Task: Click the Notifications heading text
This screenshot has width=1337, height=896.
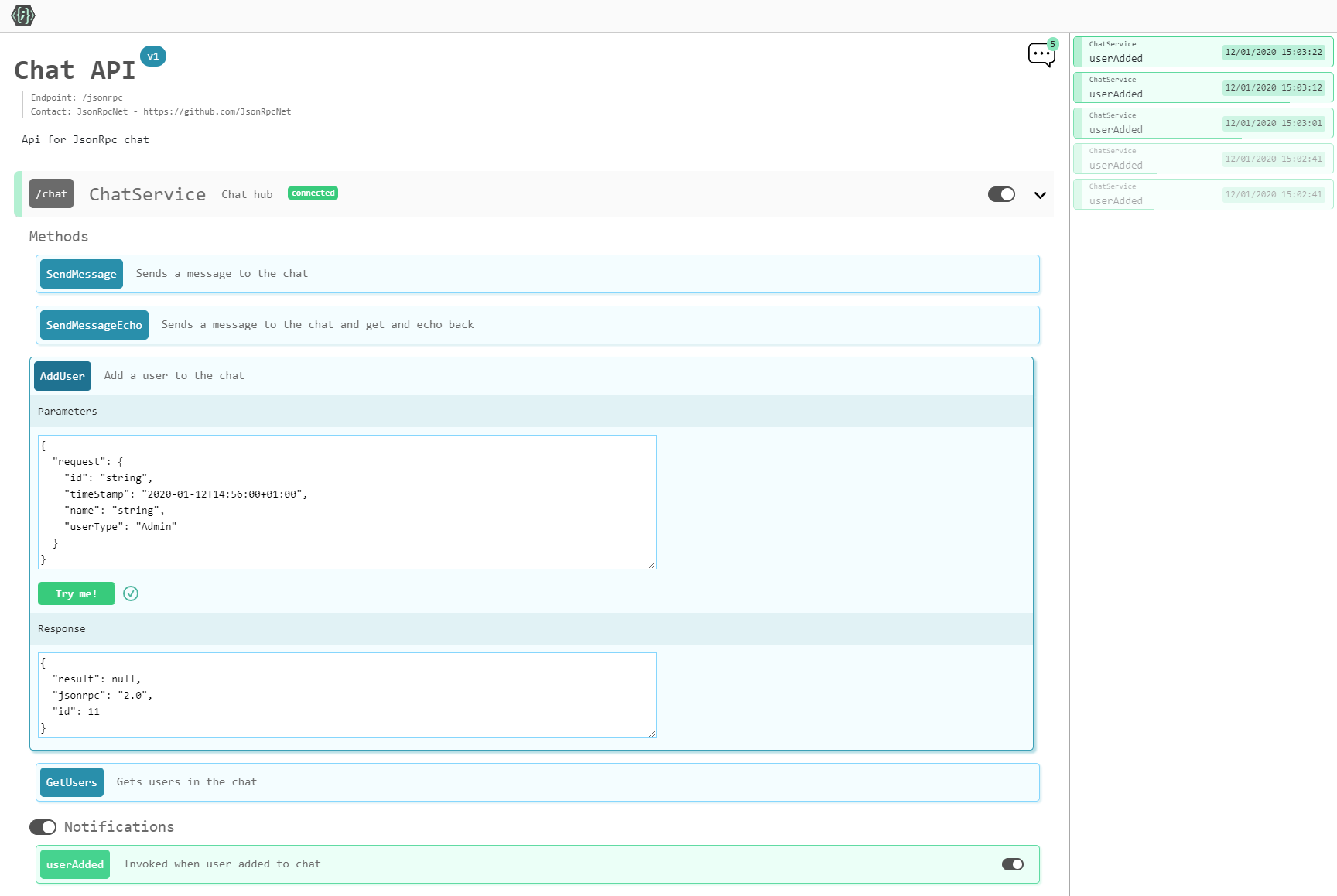Action: (x=119, y=827)
